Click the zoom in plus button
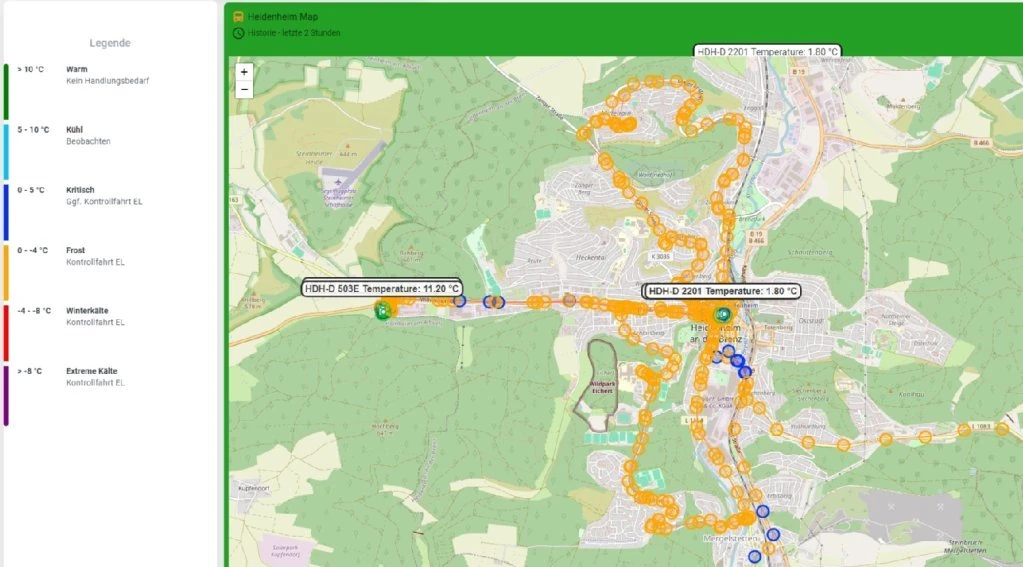 tap(244, 72)
